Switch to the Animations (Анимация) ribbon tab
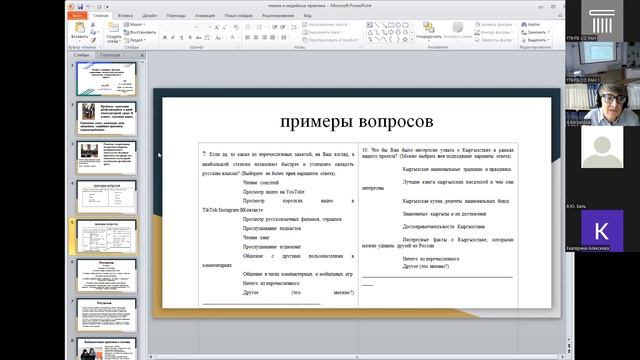Image resolution: width=640 pixels, height=360 pixels. 205,16
